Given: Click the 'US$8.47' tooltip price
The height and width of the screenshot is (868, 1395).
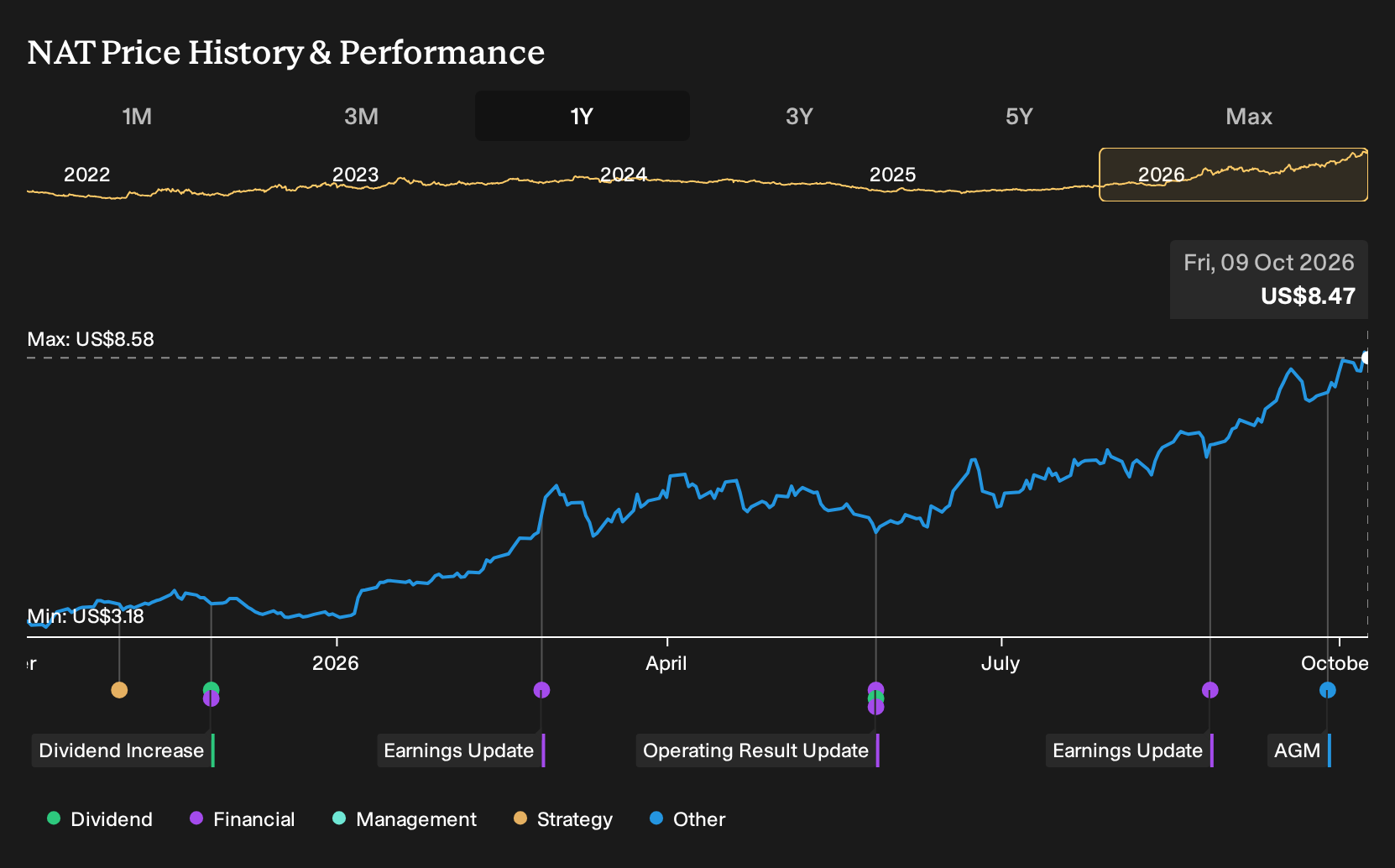Looking at the screenshot, I should pyautogui.click(x=1308, y=296).
